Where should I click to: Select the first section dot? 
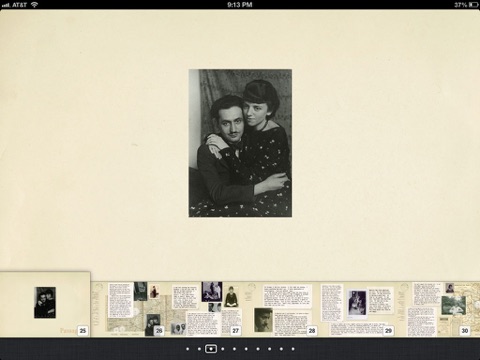pos(188,349)
